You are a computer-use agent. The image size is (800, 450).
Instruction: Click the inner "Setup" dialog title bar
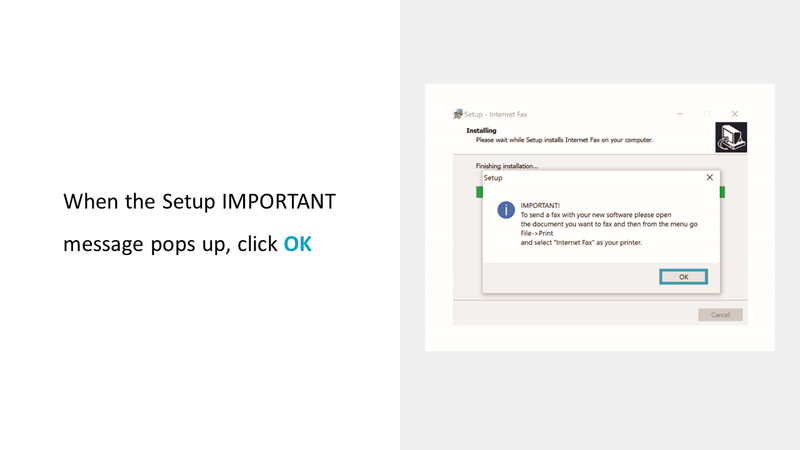(590, 177)
